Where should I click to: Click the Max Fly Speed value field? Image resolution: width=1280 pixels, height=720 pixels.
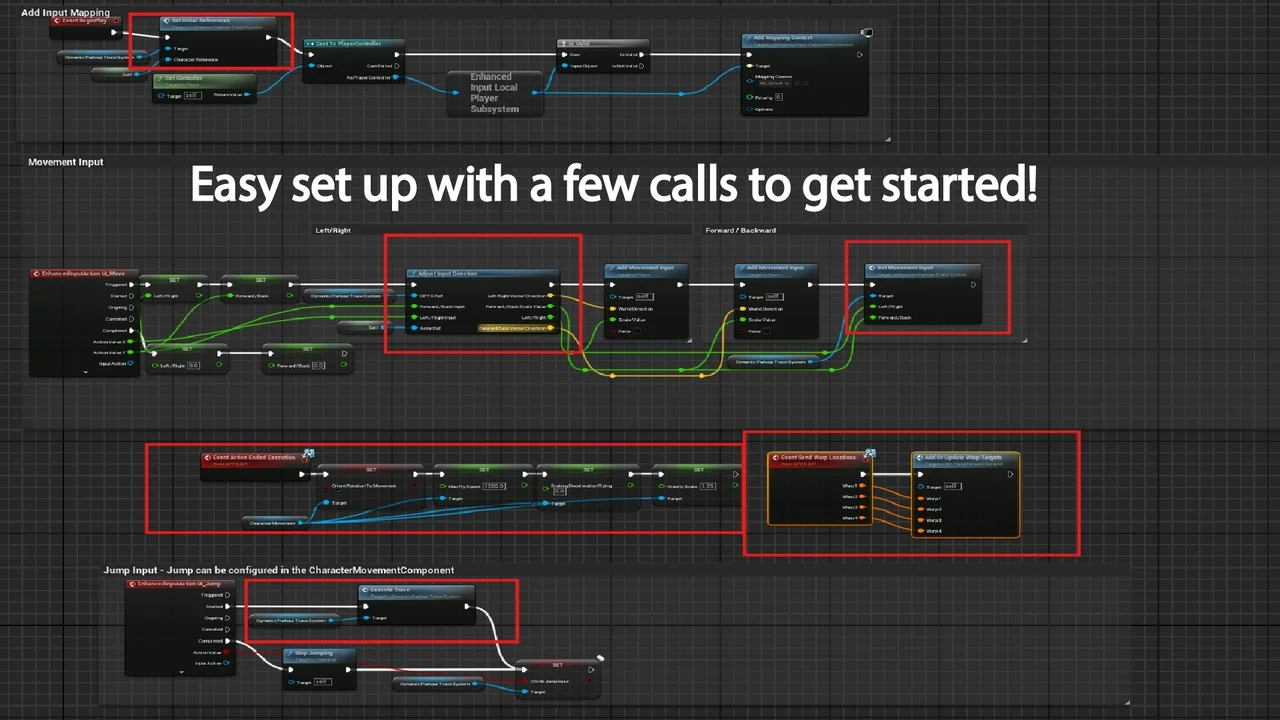(x=493, y=486)
